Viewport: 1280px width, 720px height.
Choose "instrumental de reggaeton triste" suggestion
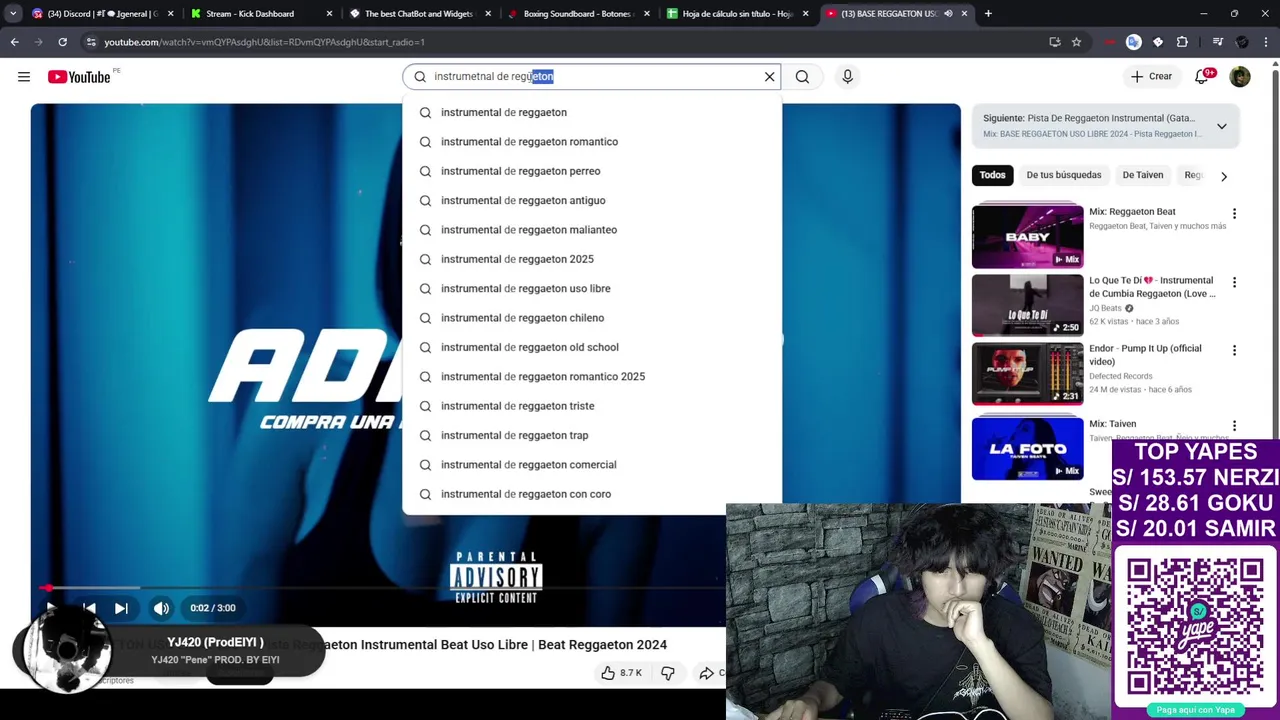(x=592, y=406)
